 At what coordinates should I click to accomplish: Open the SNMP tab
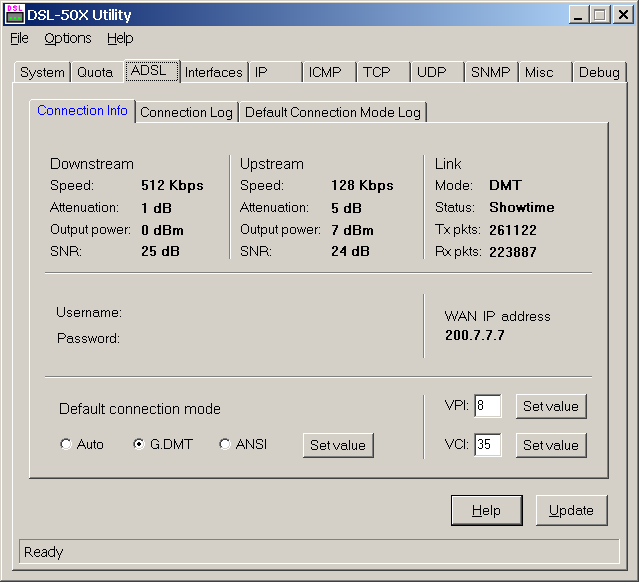click(491, 72)
